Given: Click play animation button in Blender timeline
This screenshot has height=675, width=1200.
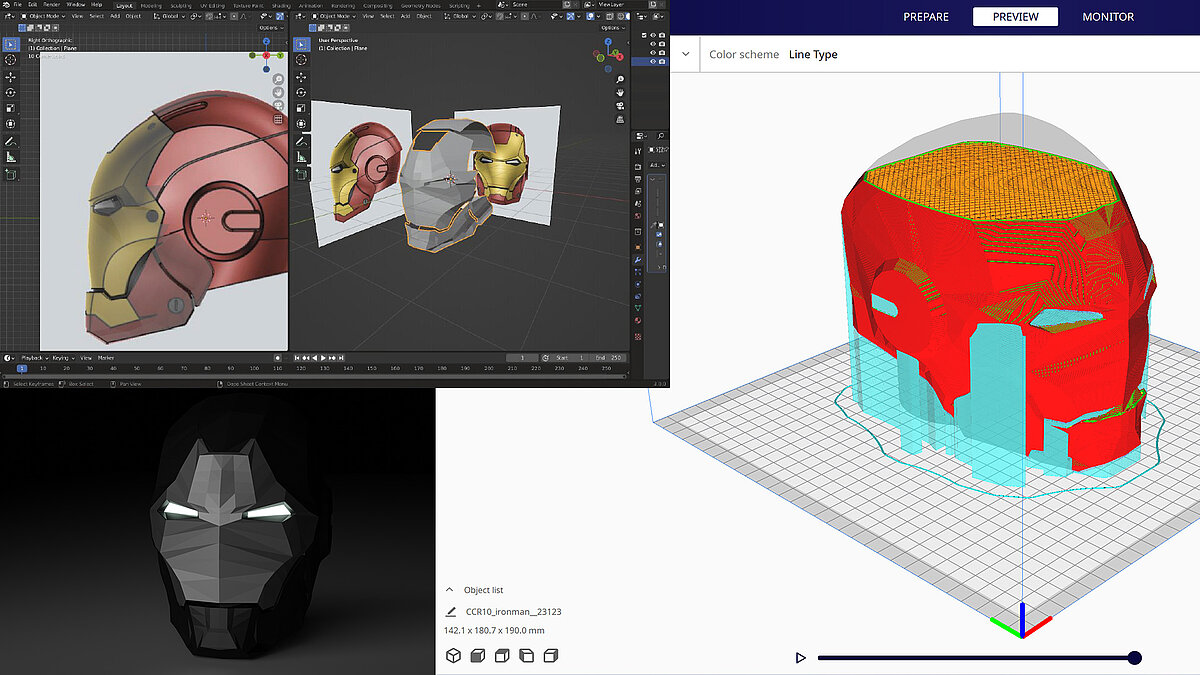Looking at the screenshot, I should [323, 357].
